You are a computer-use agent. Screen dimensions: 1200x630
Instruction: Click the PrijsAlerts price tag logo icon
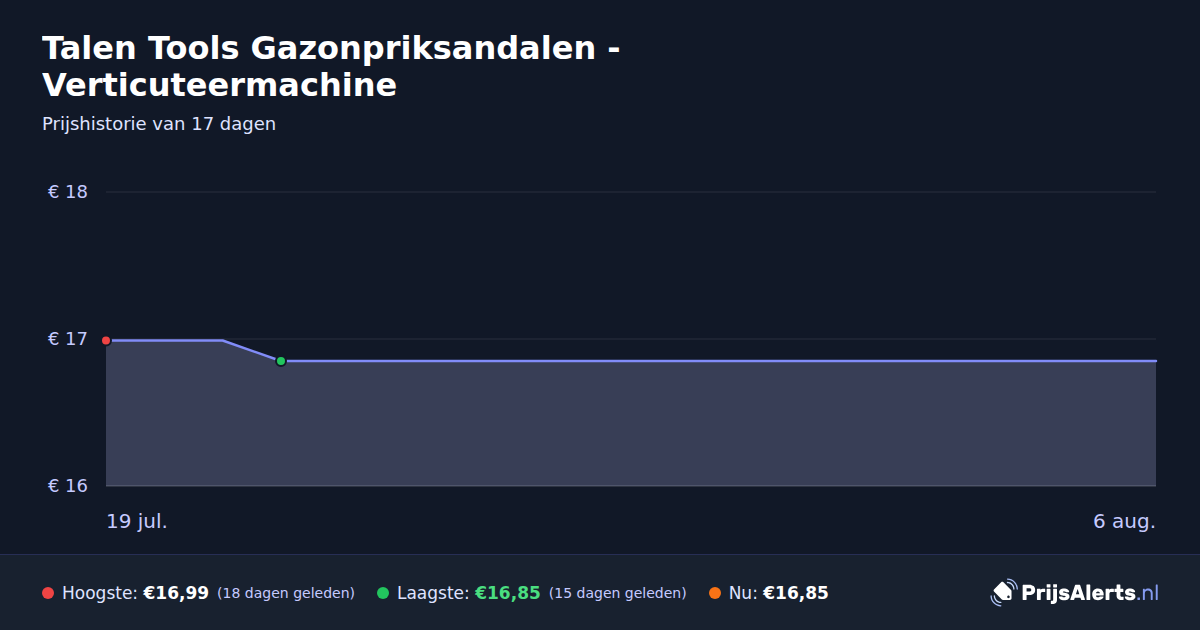click(x=1003, y=592)
